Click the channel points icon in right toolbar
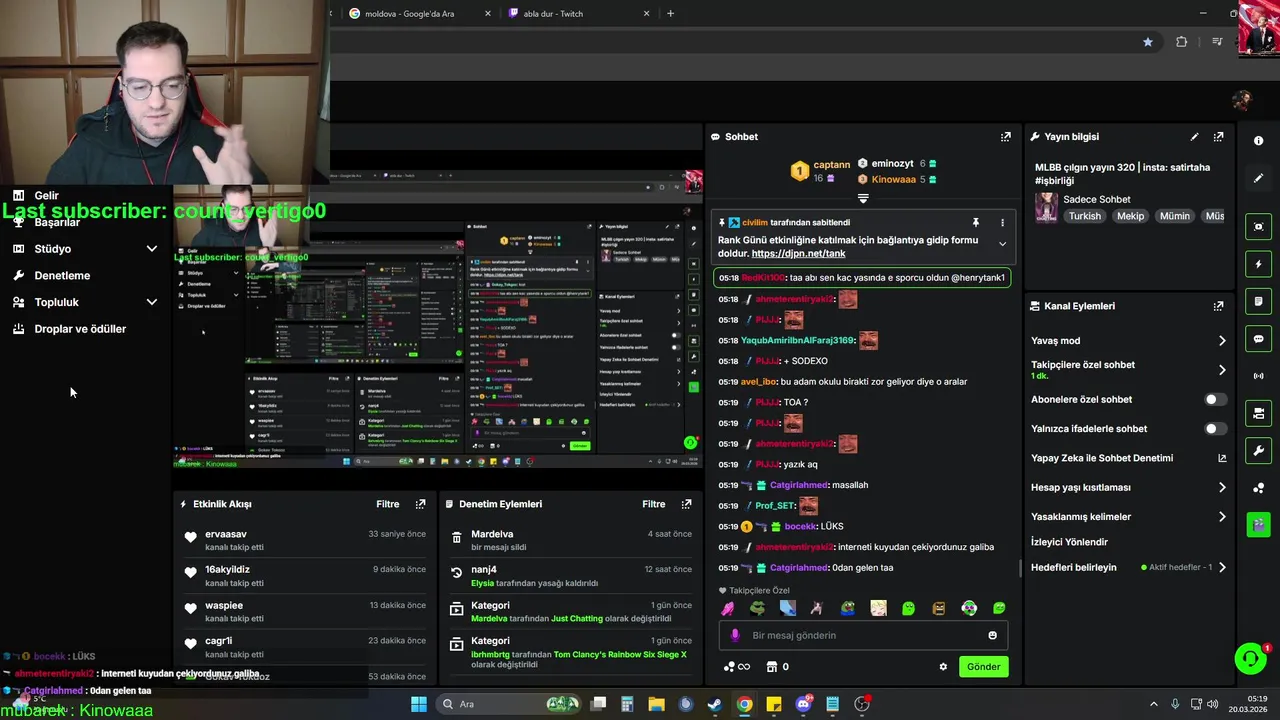Screen dimensions: 1280x720 click(1258, 488)
